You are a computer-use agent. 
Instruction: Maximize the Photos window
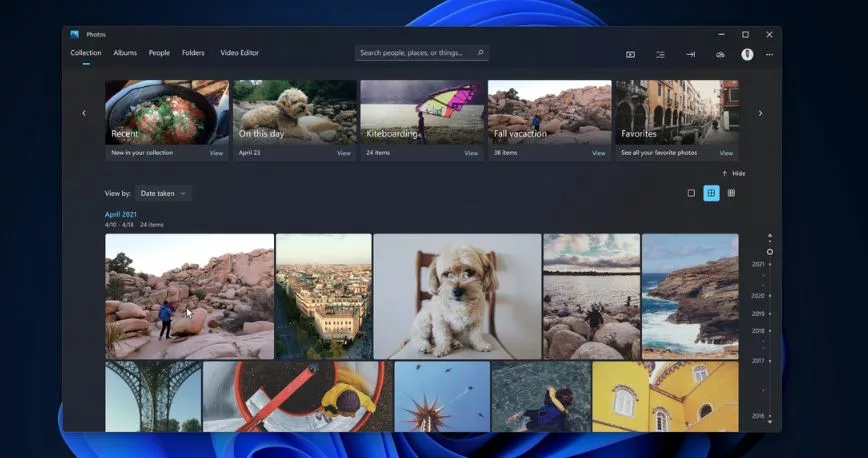[x=745, y=34]
